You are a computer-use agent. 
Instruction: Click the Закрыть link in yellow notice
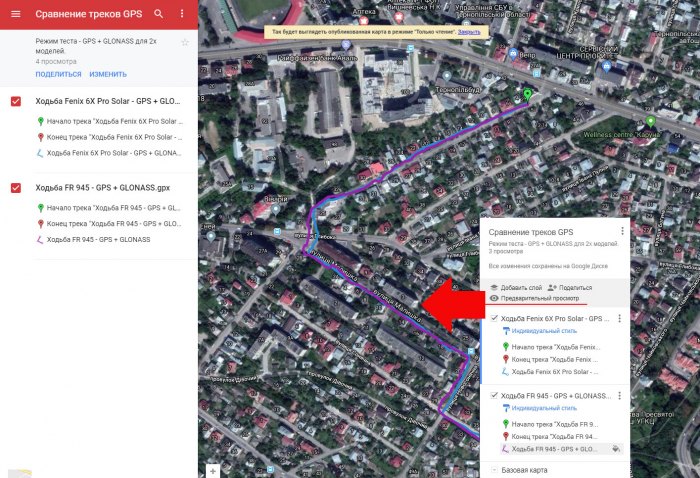[469, 32]
